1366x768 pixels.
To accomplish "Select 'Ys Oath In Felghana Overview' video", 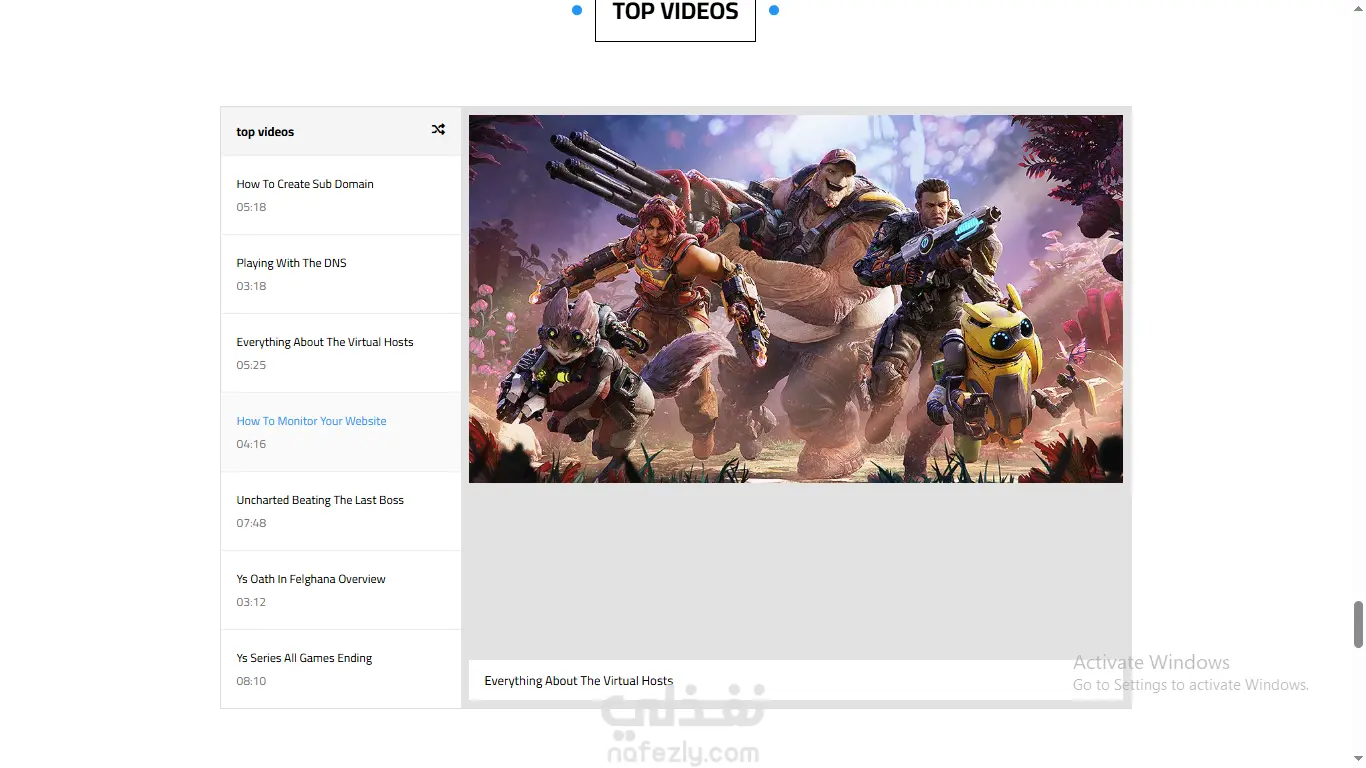I will point(341,590).
